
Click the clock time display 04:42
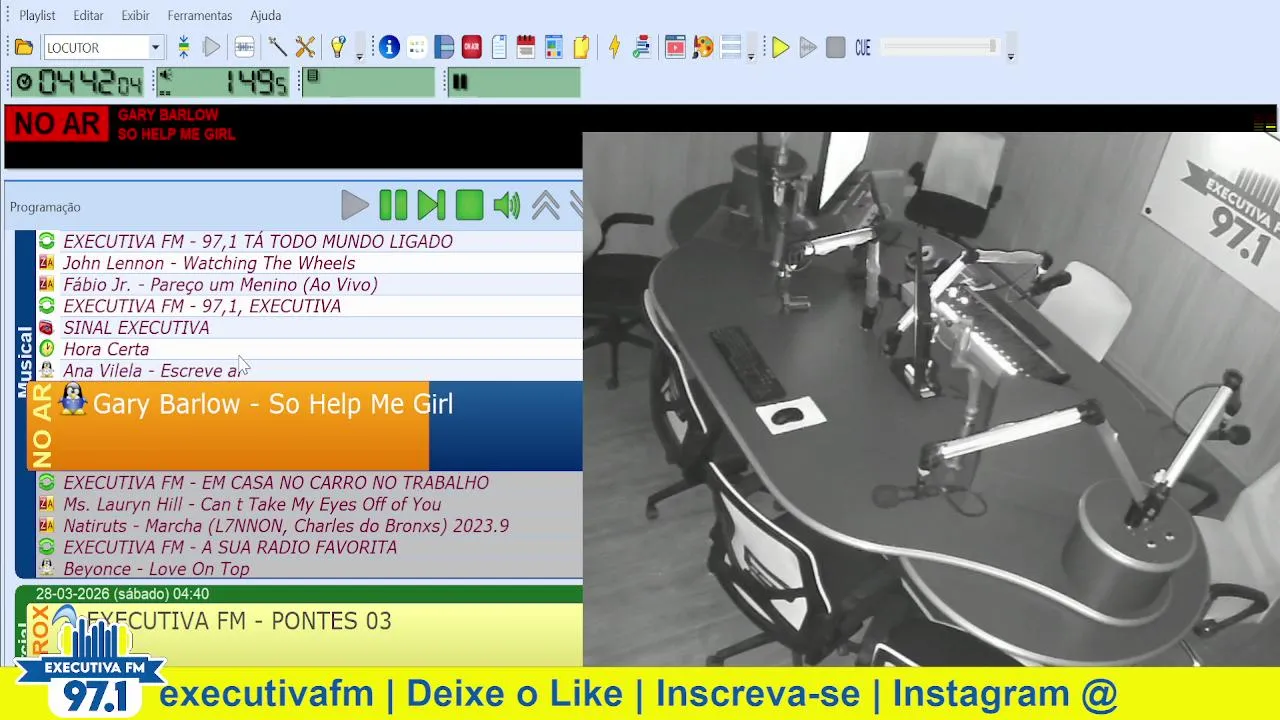point(79,82)
